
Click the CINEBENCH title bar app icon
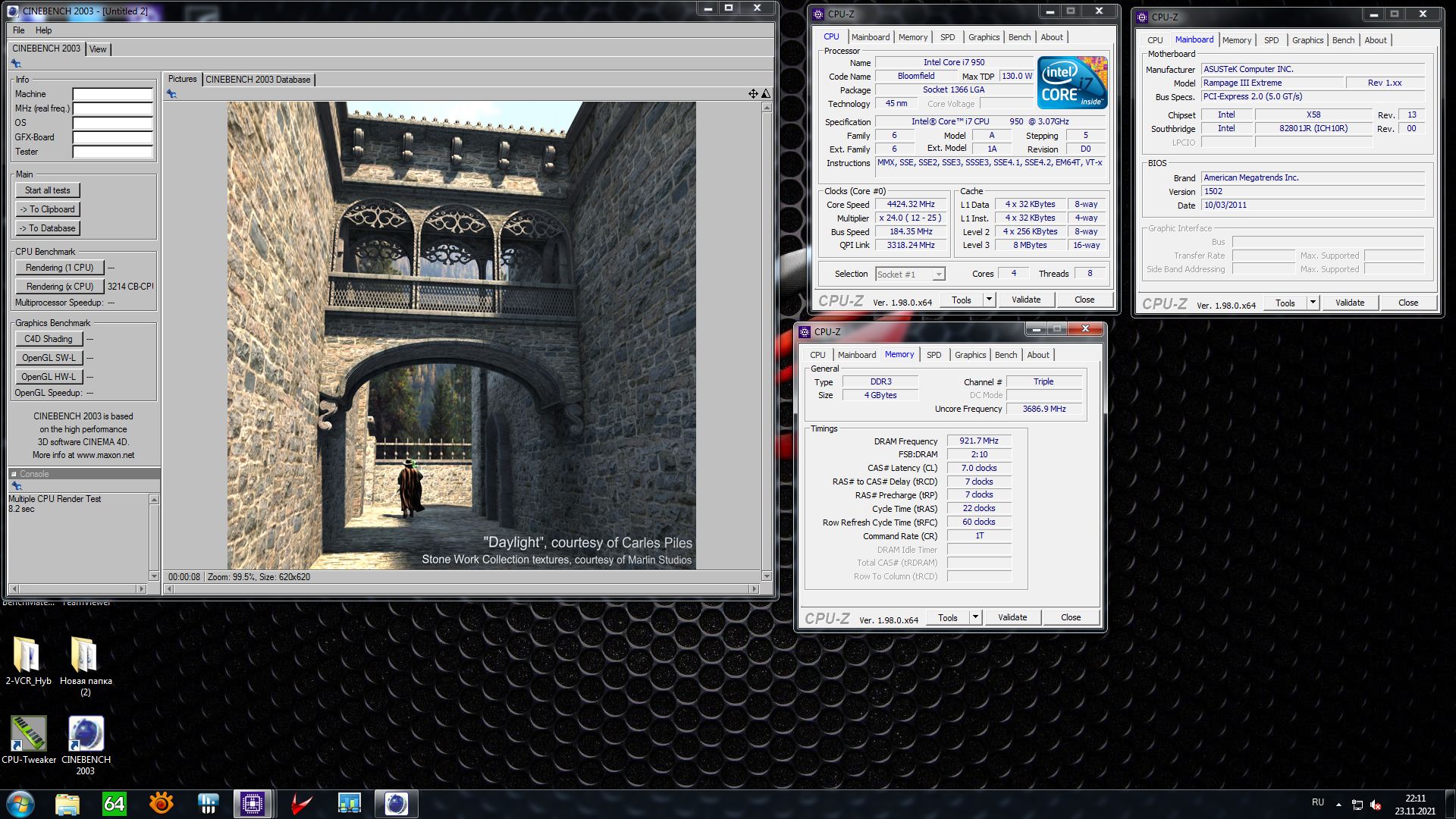13,11
